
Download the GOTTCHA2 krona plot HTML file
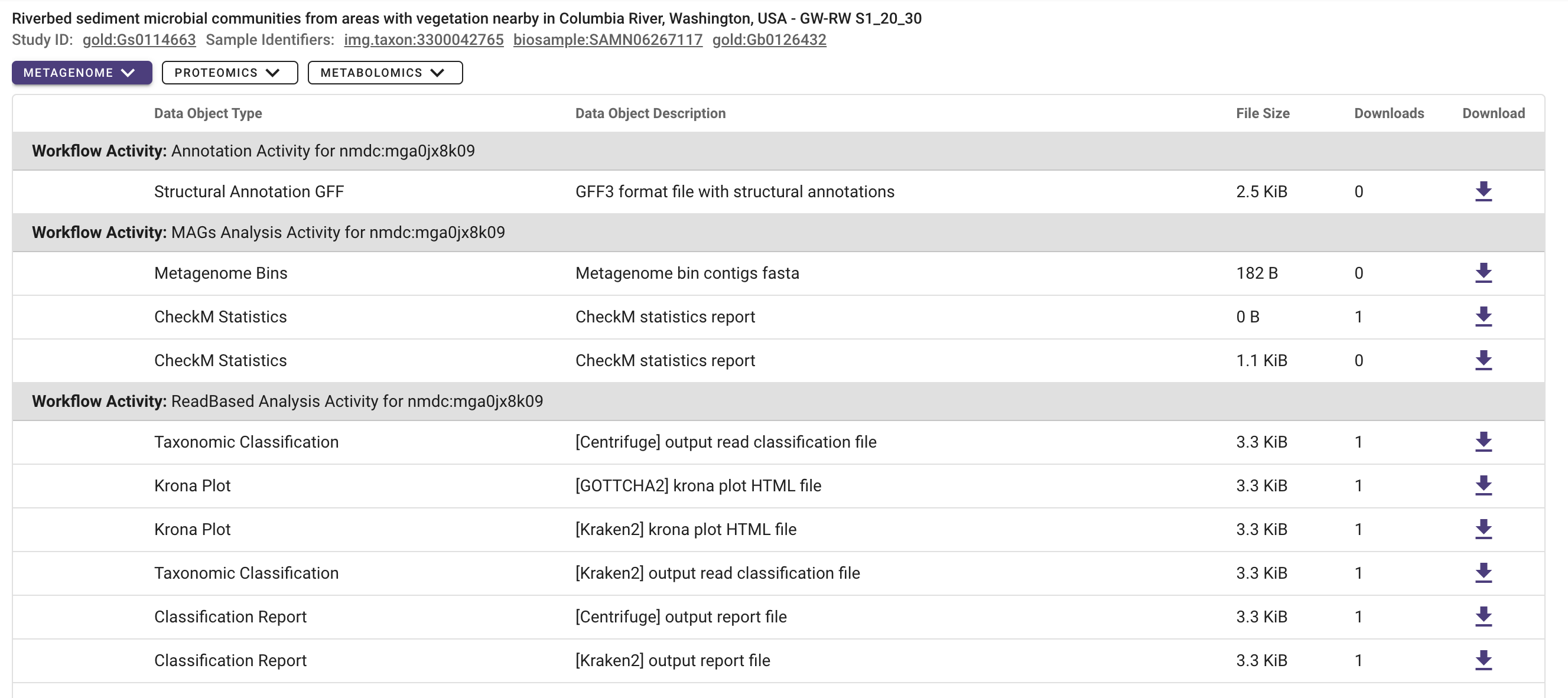click(1484, 485)
